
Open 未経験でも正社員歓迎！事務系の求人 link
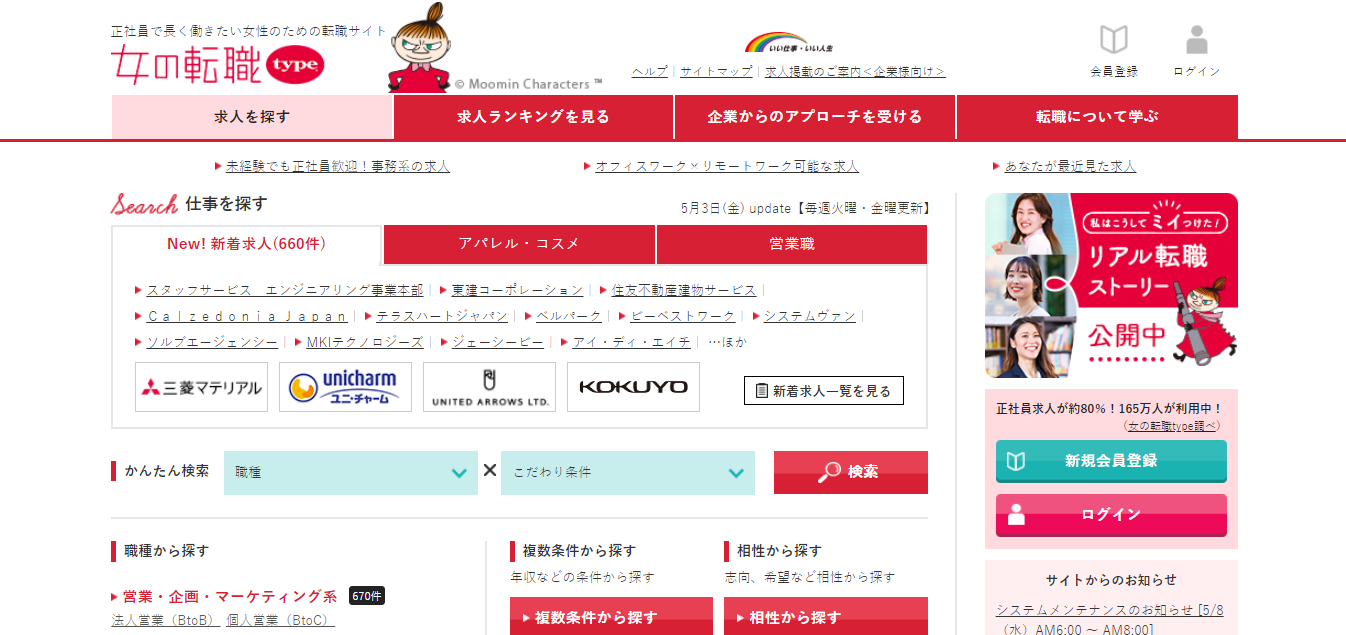click(x=338, y=166)
